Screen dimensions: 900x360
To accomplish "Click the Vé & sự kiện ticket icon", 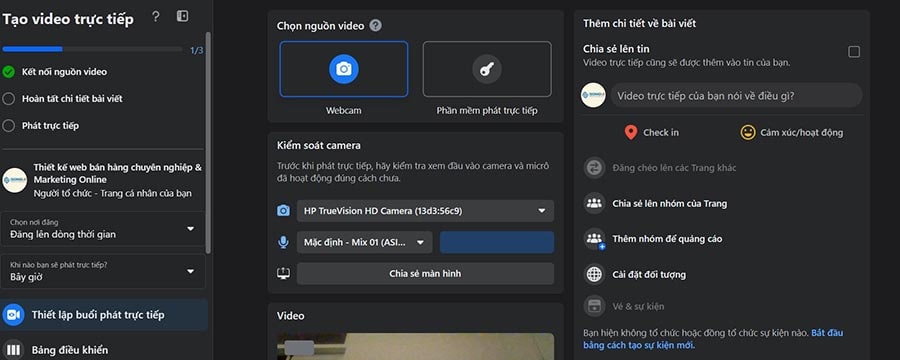I will (595, 306).
